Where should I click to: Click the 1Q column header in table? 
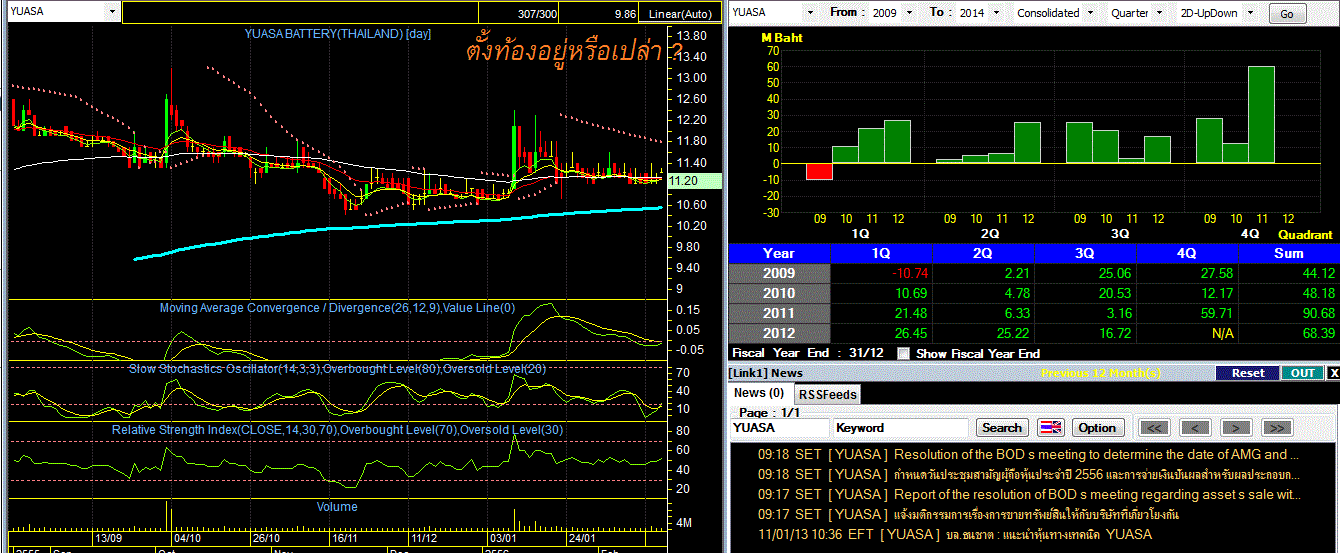pyautogui.click(x=881, y=253)
